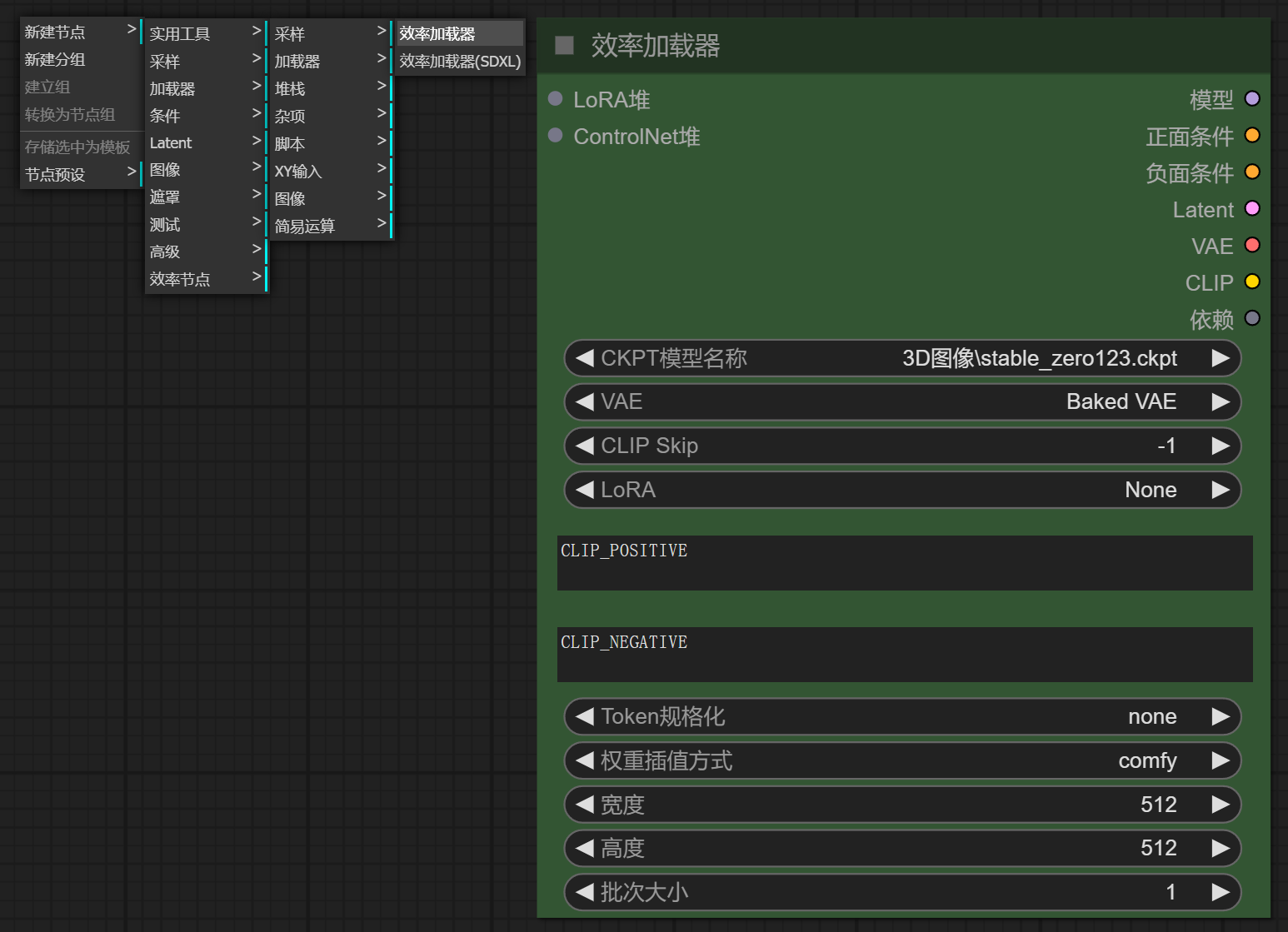
Task: Click right arrow on VAE selector
Action: (1221, 402)
